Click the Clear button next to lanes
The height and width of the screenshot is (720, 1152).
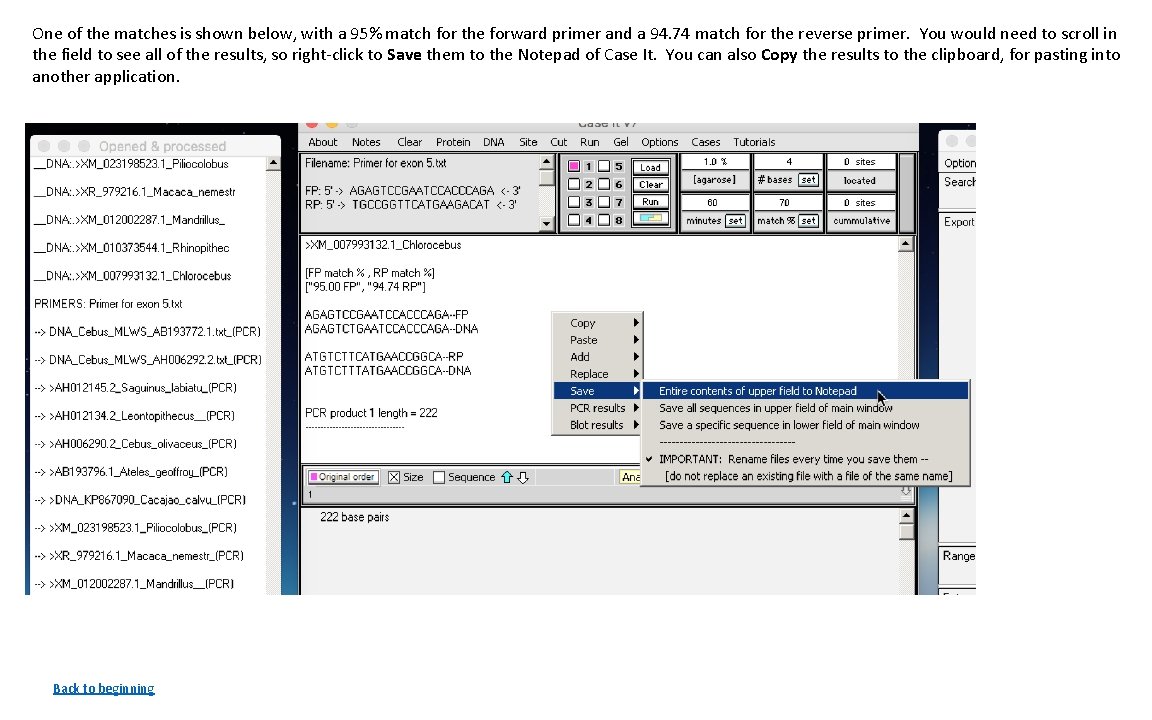pos(650,184)
